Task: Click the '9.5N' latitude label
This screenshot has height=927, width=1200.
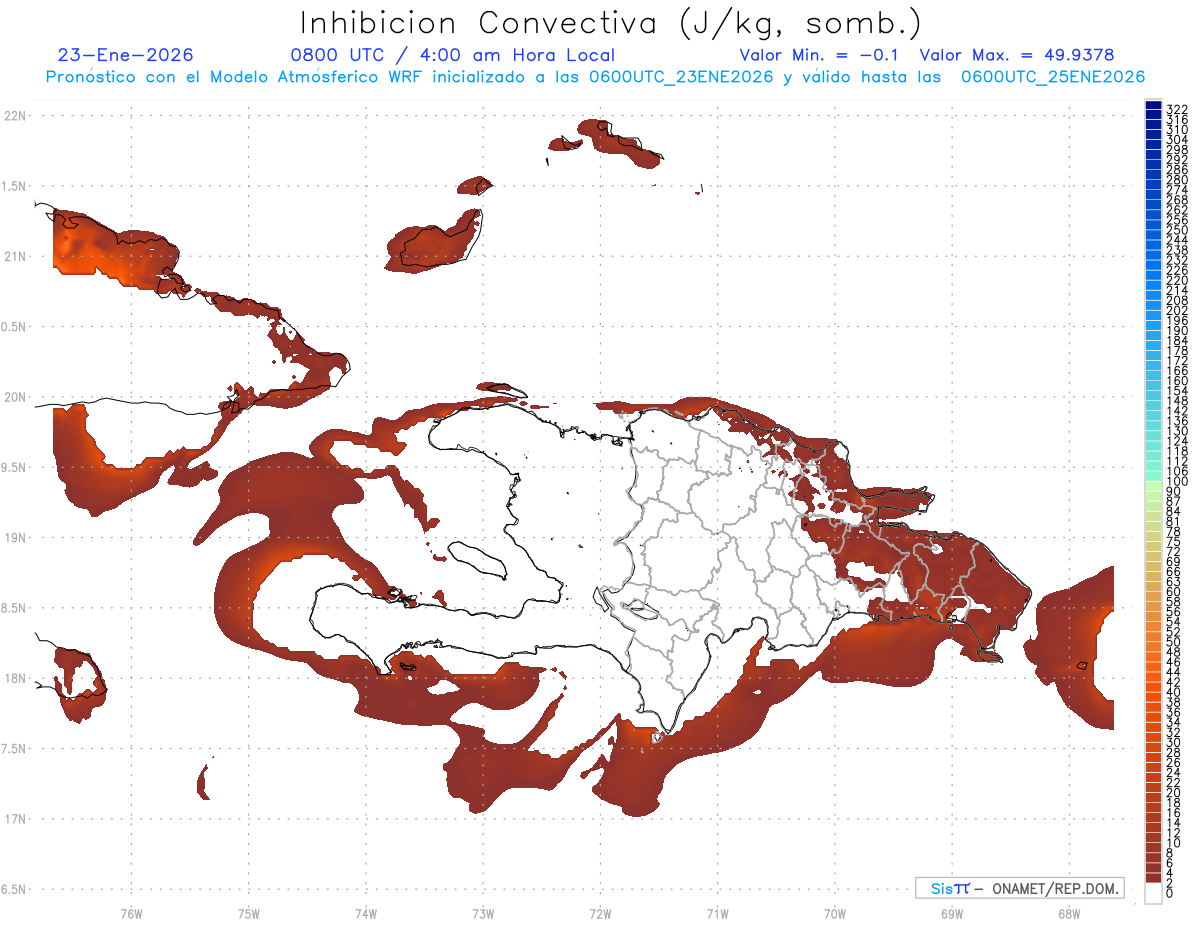Action: 15,467
